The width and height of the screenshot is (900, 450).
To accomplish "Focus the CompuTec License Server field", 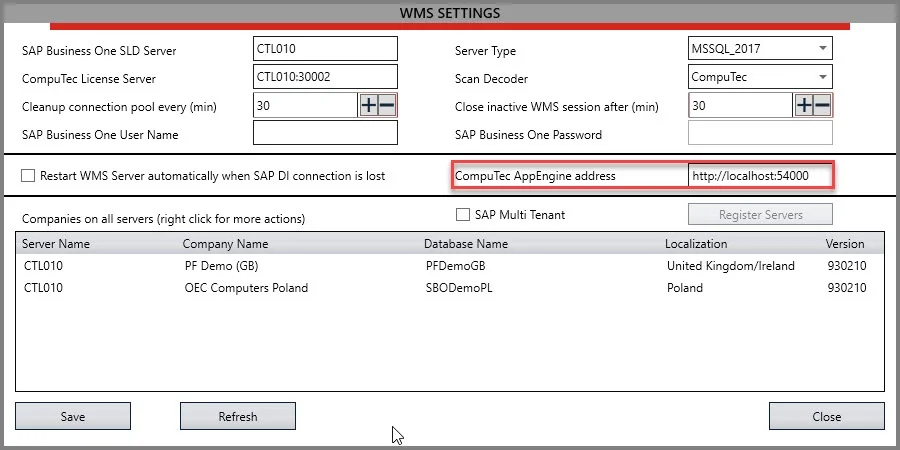I will point(325,76).
